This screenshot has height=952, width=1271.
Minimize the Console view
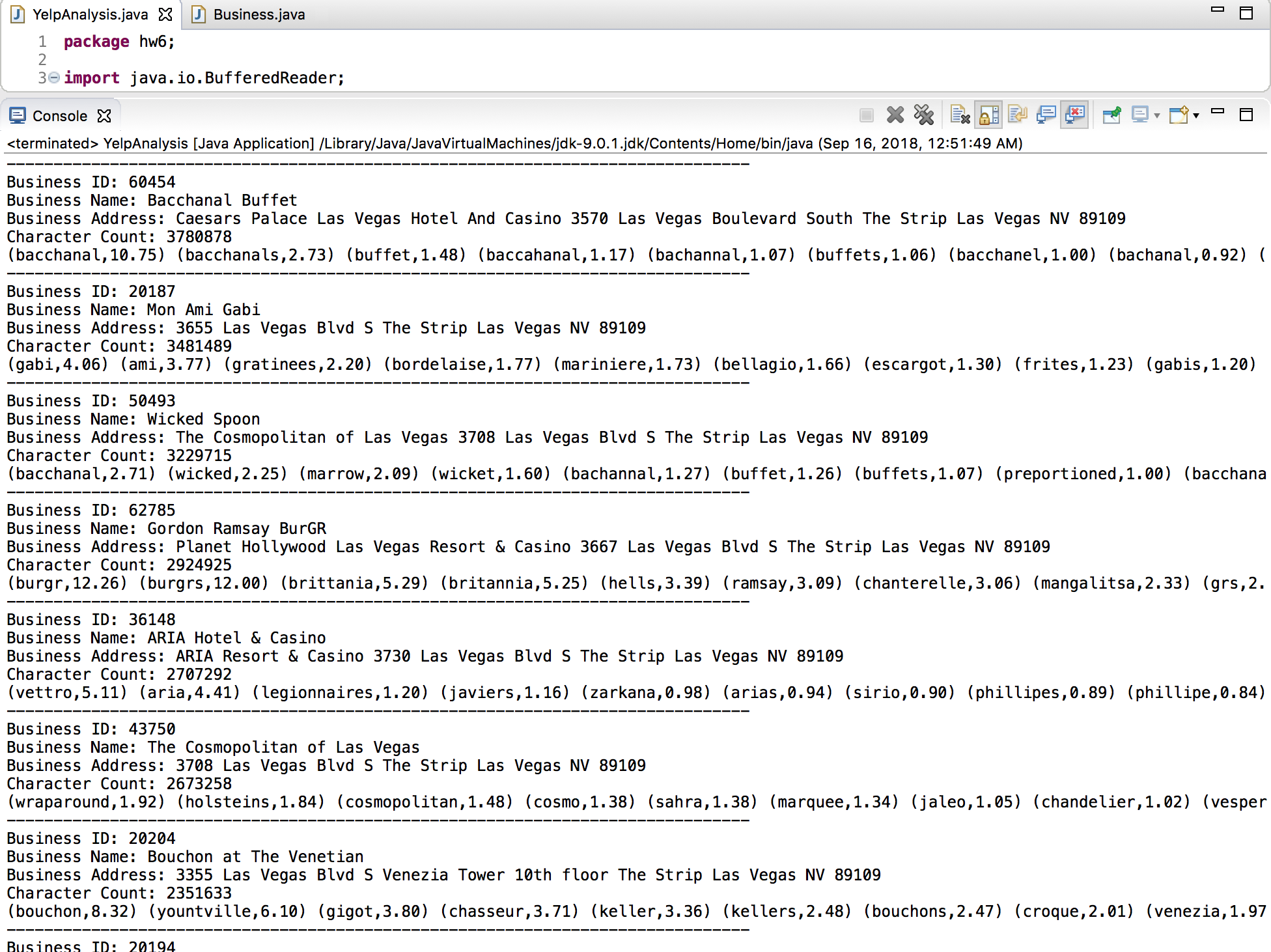1218,112
